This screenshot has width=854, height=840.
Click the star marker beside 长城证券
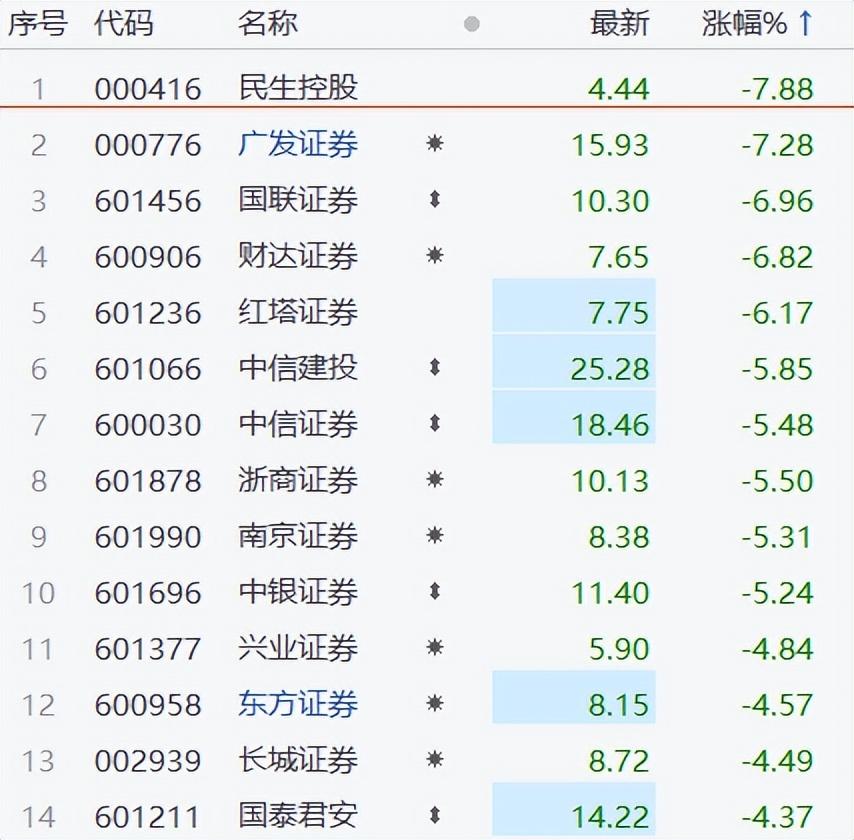point(435,759)
